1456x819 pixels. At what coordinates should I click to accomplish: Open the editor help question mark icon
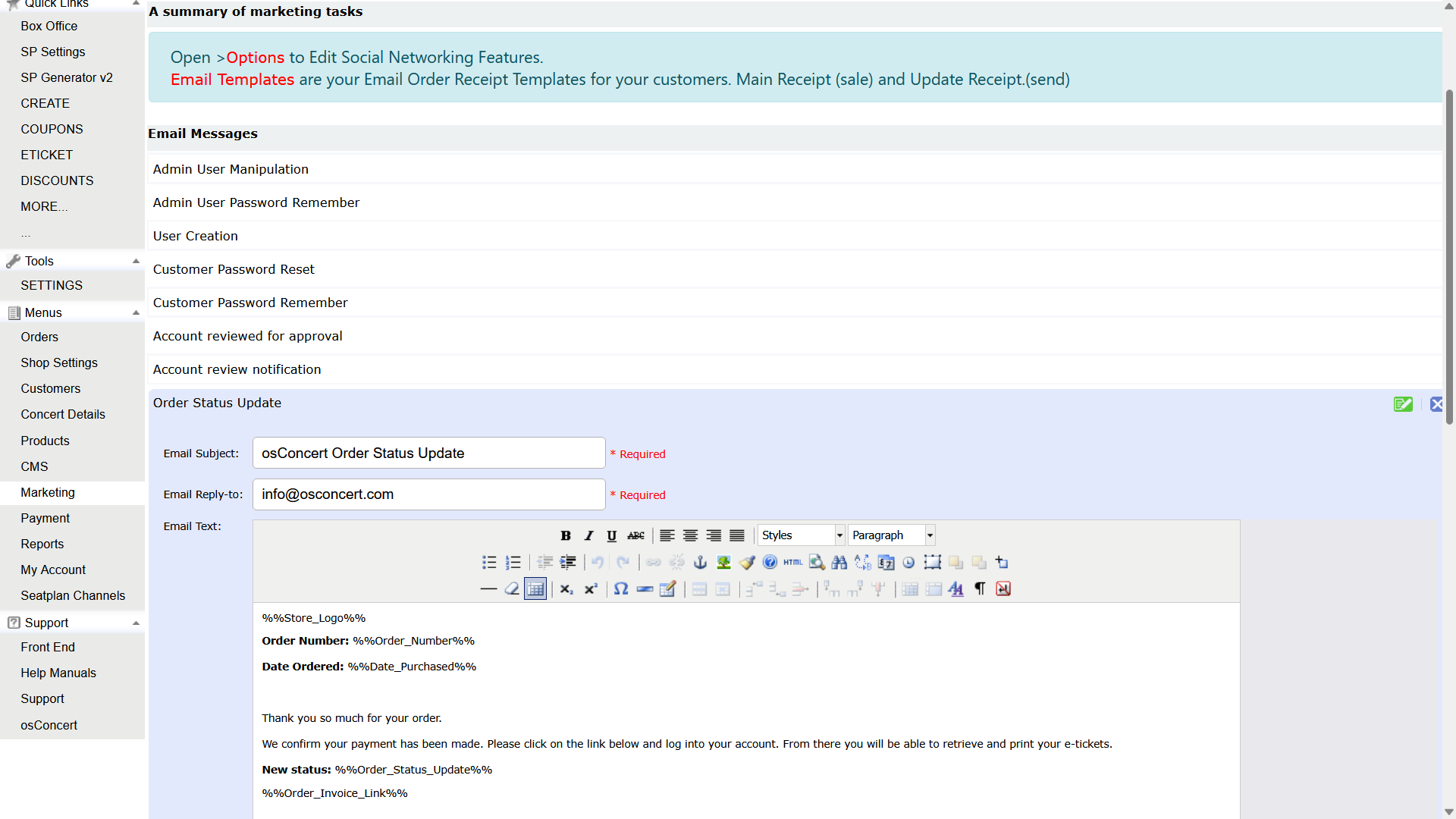[770, 563]
